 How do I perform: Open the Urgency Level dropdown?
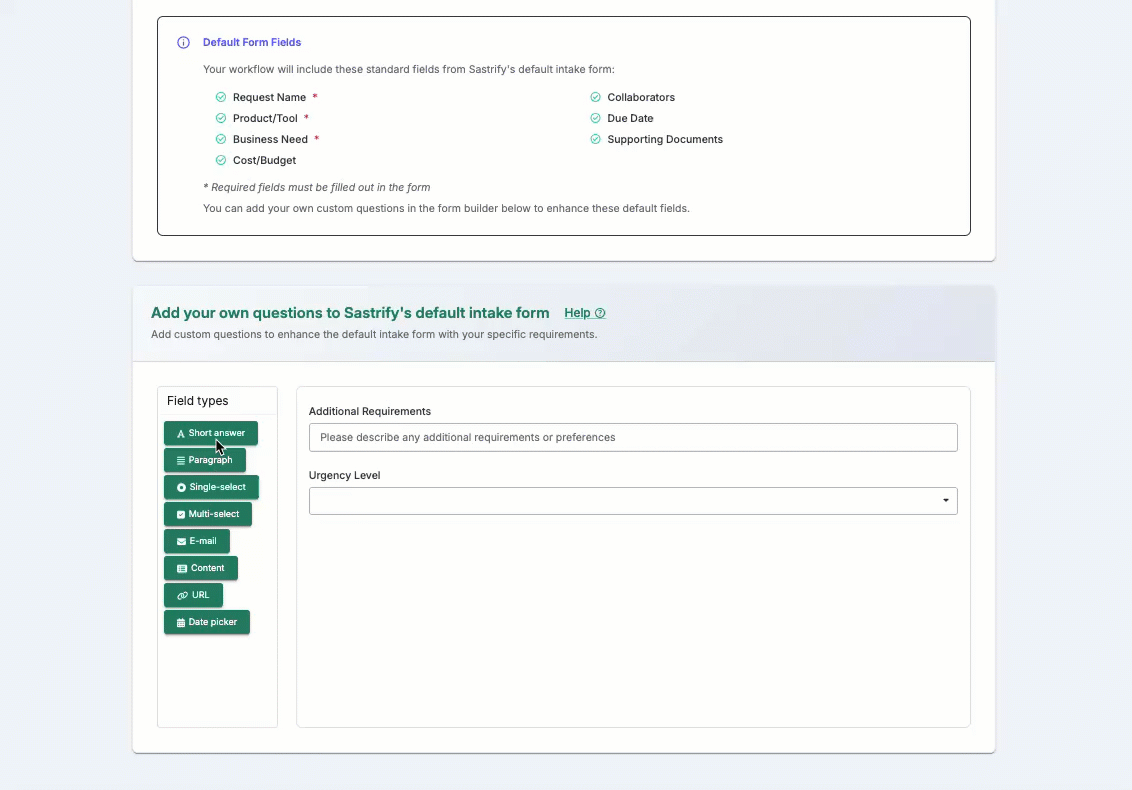633,500
